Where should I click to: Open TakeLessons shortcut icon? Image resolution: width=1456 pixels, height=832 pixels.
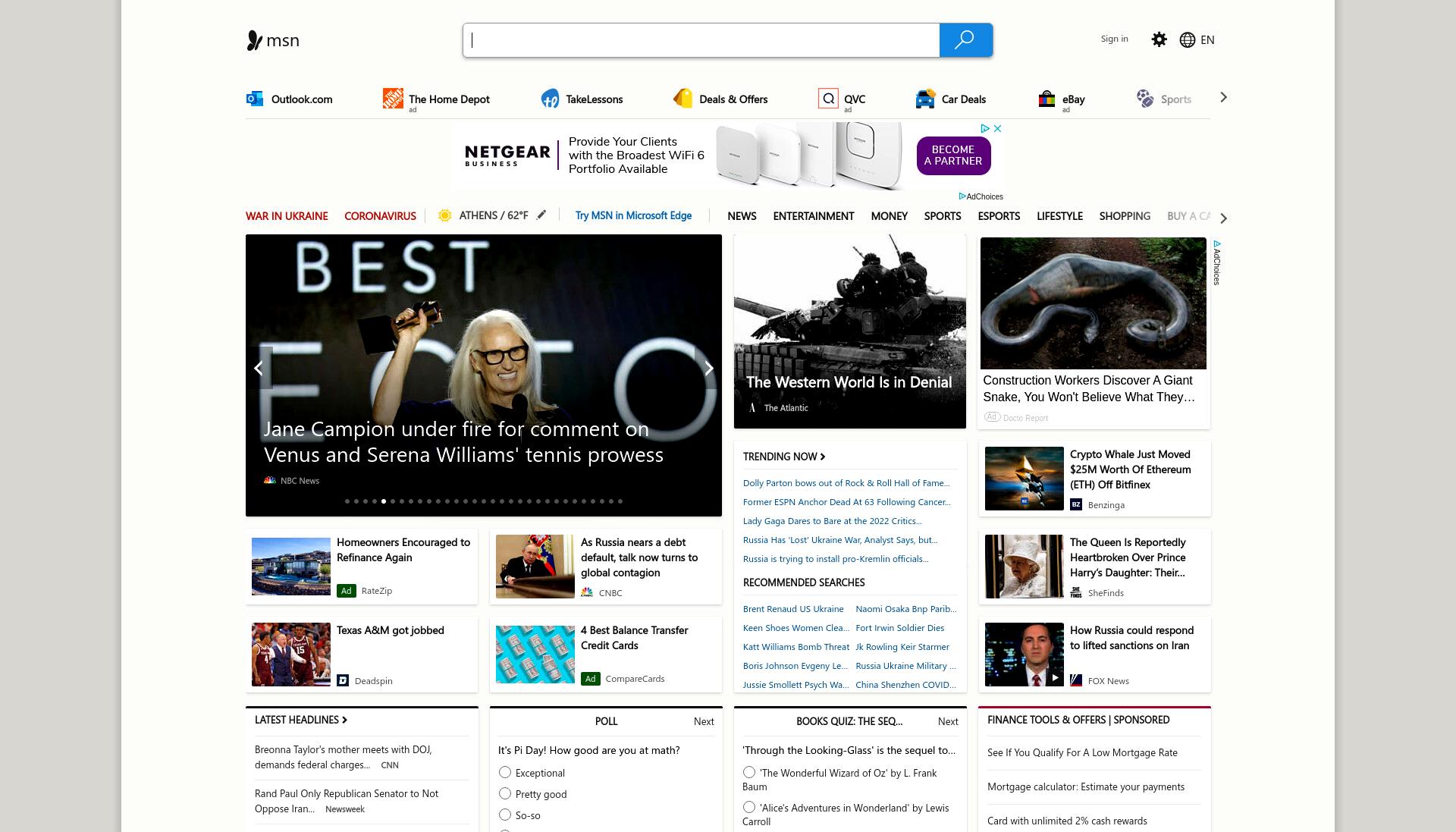[550, 99]
